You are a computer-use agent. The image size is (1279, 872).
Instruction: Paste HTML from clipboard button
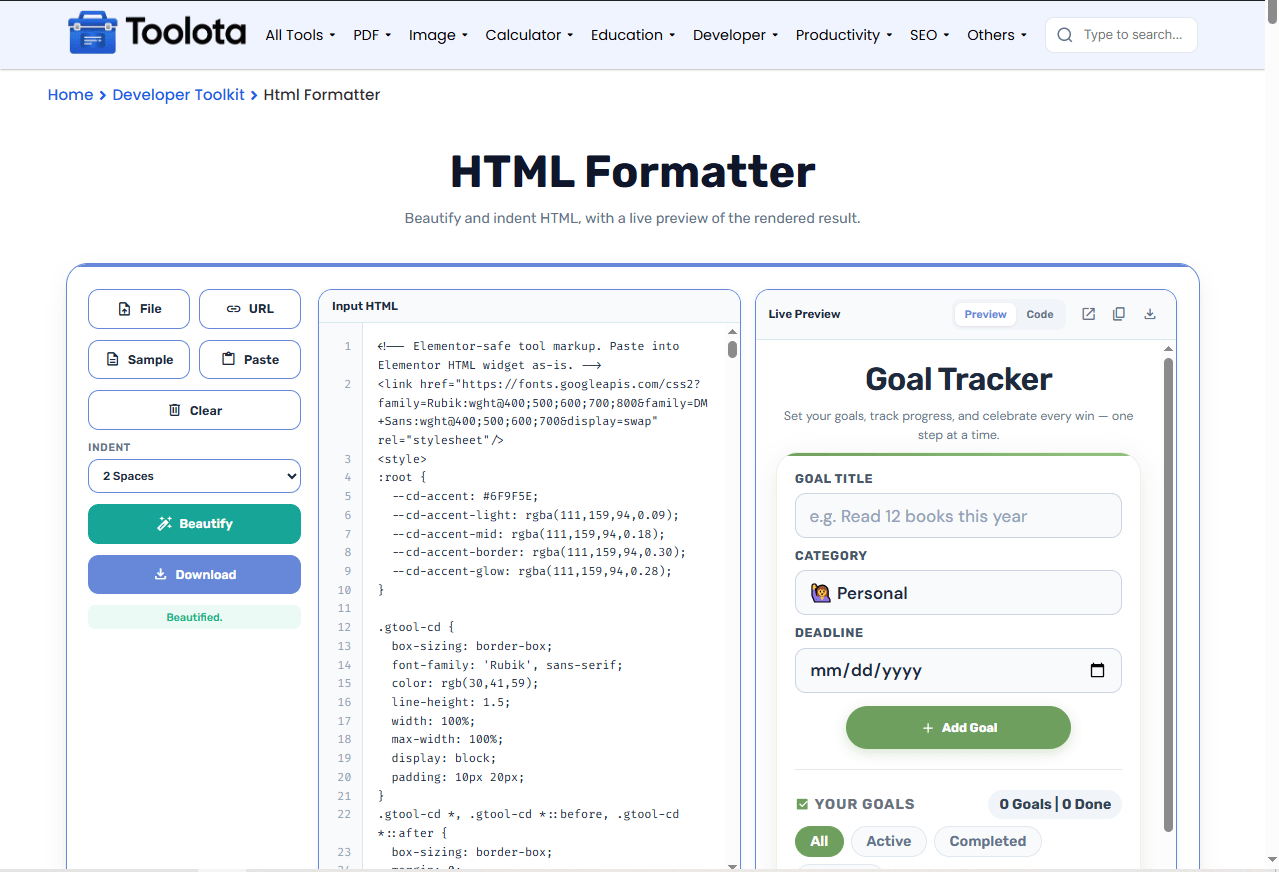pyautogui.click(x=250, y=360)
